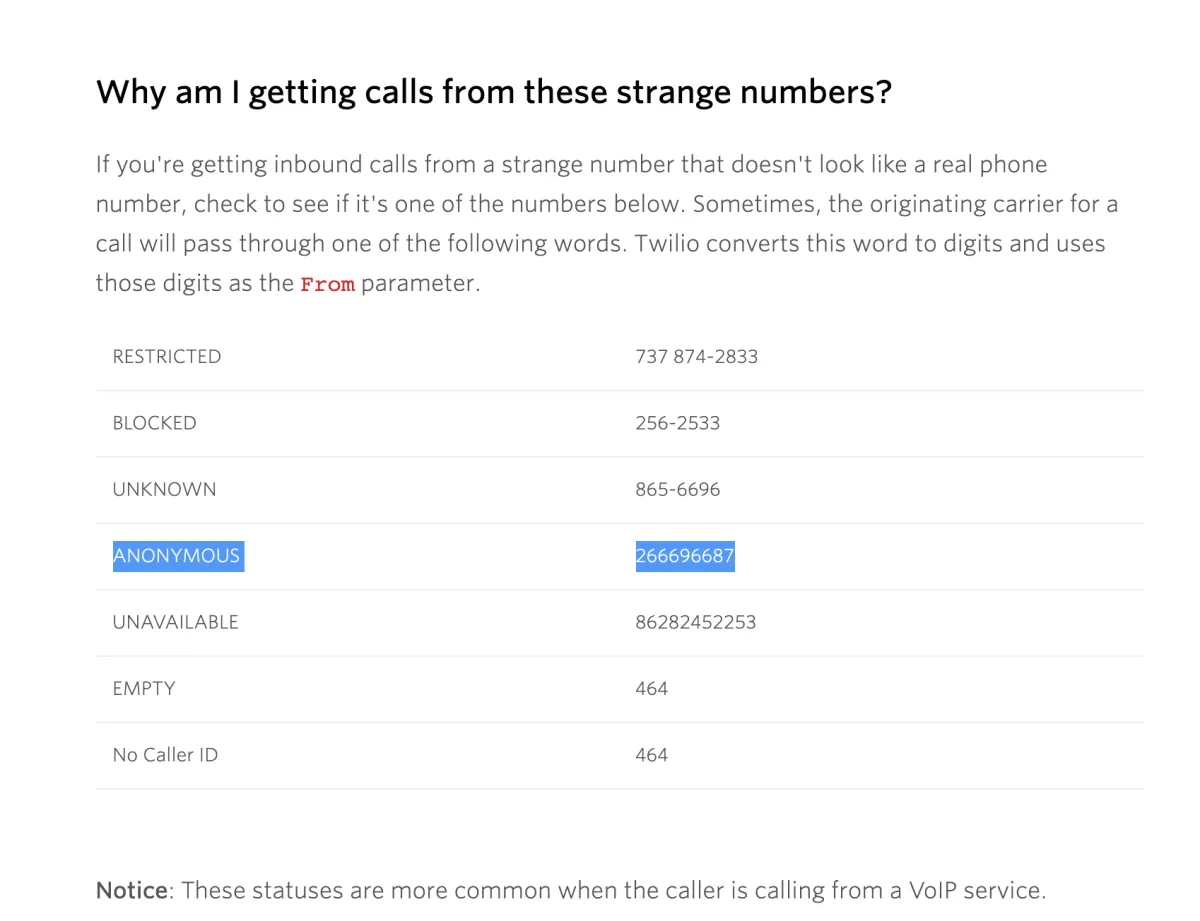Click the number 256-2533
This screenshot has height=921, width=1200.
677,423
